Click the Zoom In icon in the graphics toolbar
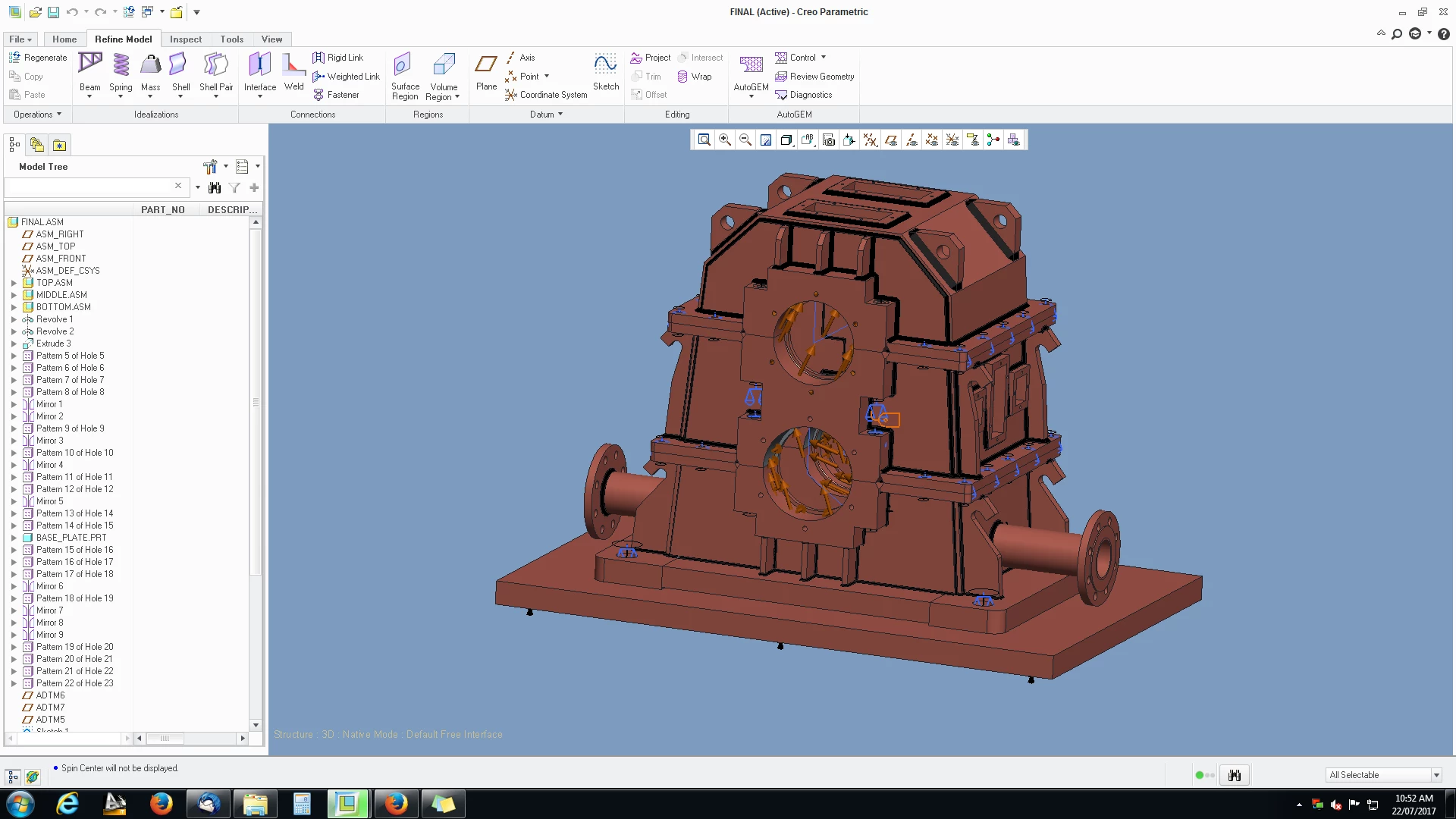Screen dimensions: 1456x819 point(725,140)
